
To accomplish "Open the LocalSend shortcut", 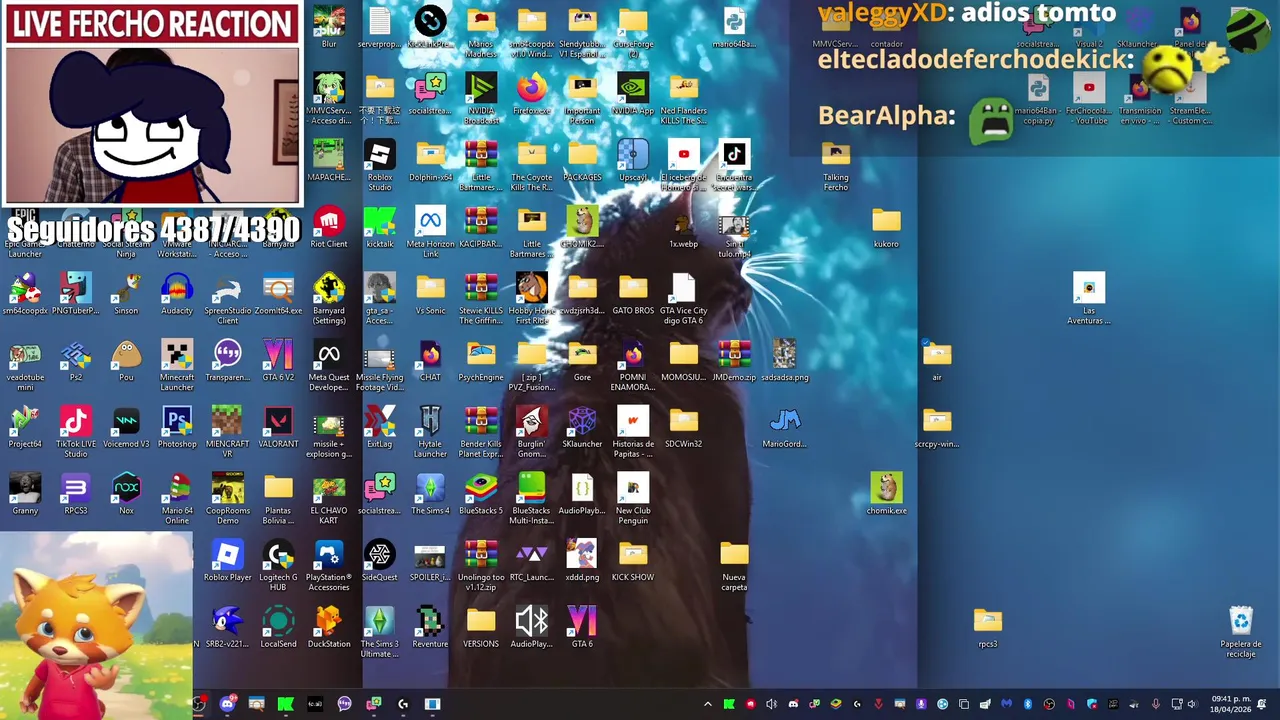I will coord(278,627).
